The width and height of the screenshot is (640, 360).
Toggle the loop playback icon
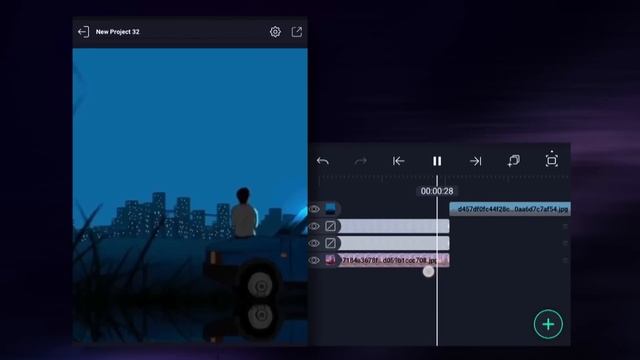(x=513, y=160)
